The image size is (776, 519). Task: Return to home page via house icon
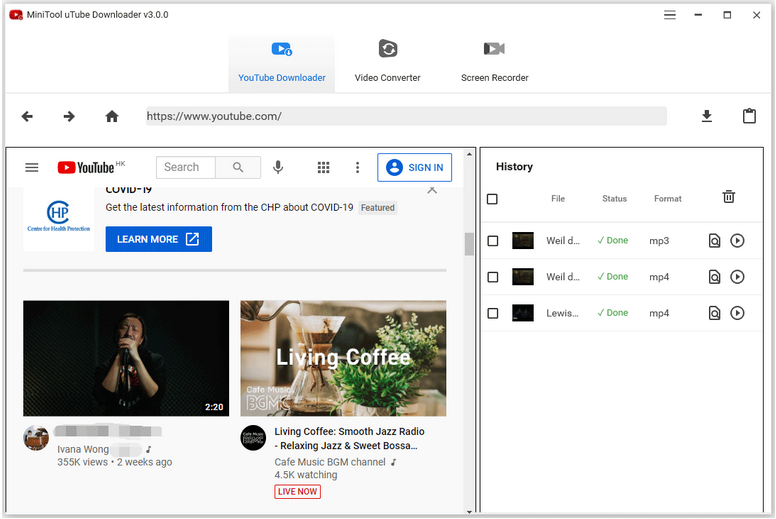tap(112, 116)
